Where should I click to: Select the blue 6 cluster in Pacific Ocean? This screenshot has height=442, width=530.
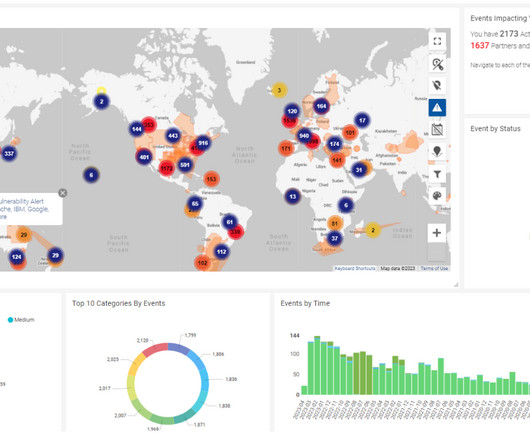(91, 175)
